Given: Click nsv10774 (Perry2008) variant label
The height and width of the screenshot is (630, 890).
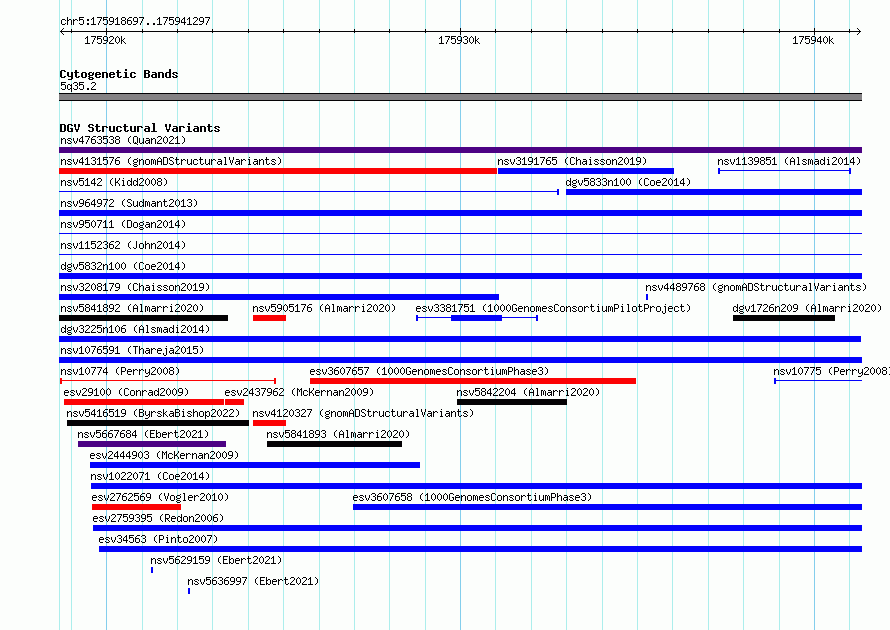Looking at the screenshot, I should pyautogui.click(x=120, y=371).
